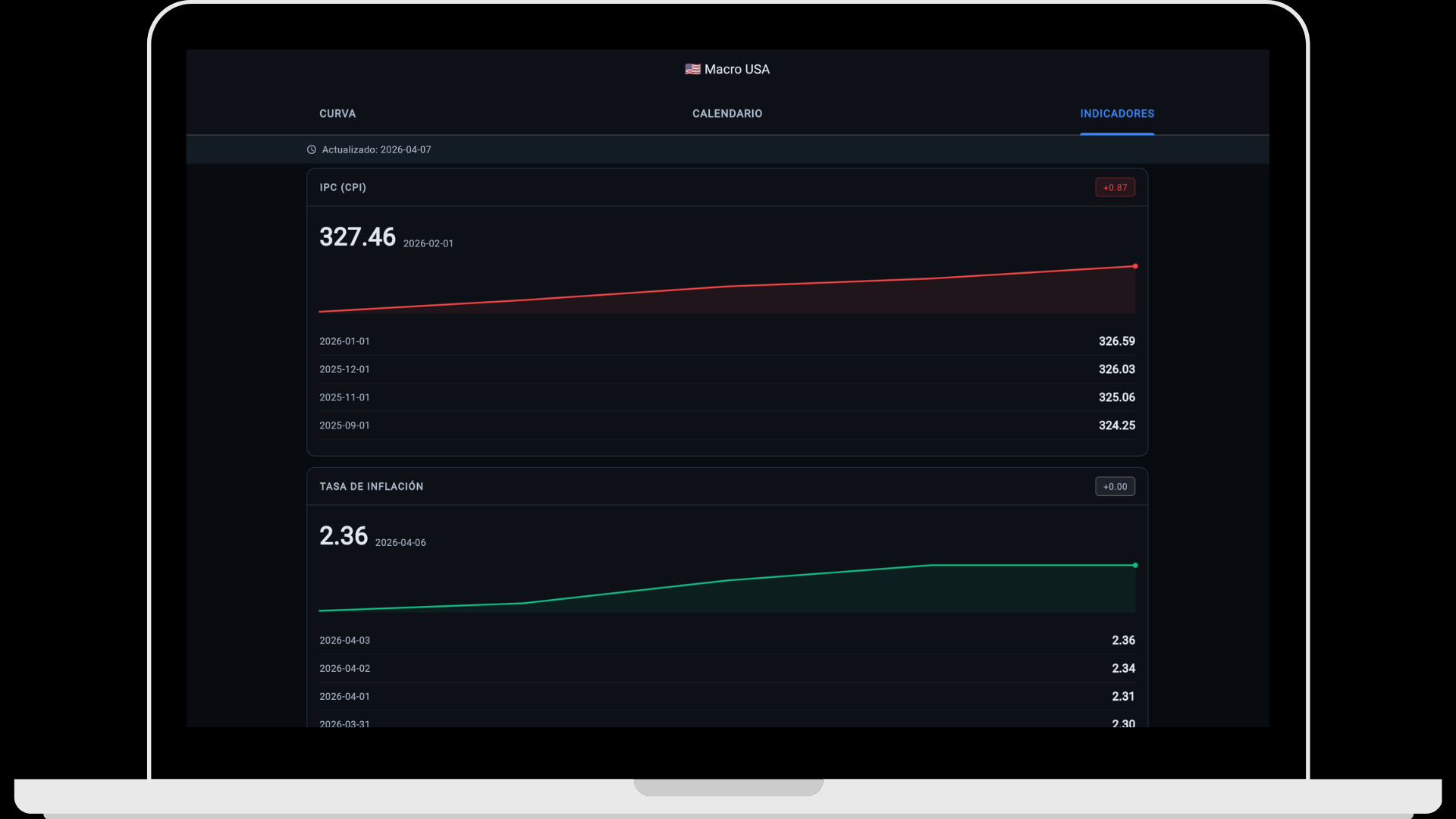Click the +0.87 change badge
Screen dimensions: 1456x819
1114,187
